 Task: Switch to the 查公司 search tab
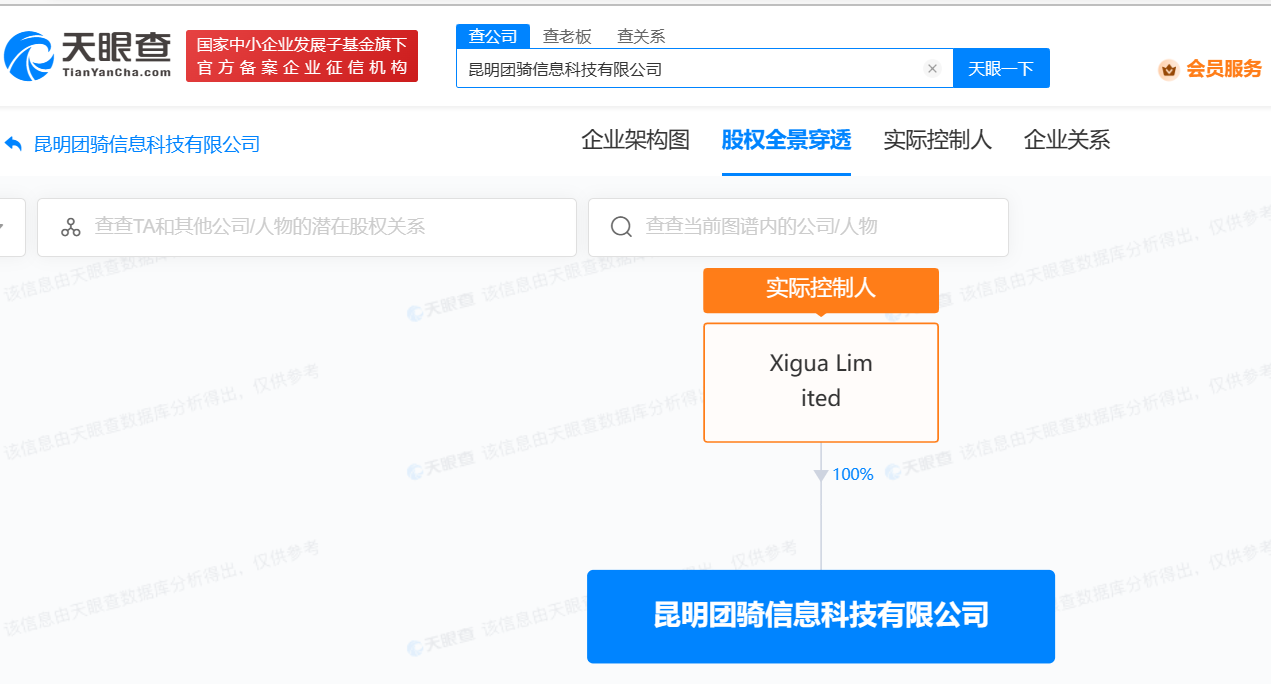point(493,36)
